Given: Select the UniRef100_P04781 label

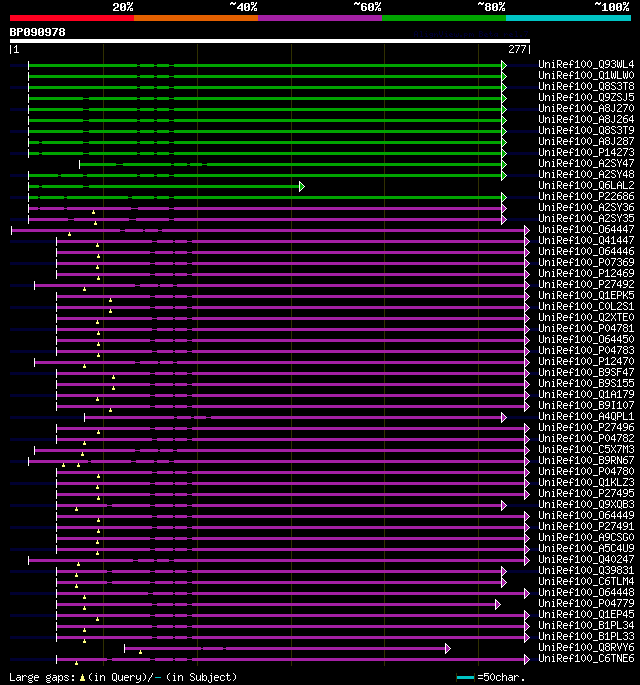Looking at the screenshot, I should [x=586, y=329].
